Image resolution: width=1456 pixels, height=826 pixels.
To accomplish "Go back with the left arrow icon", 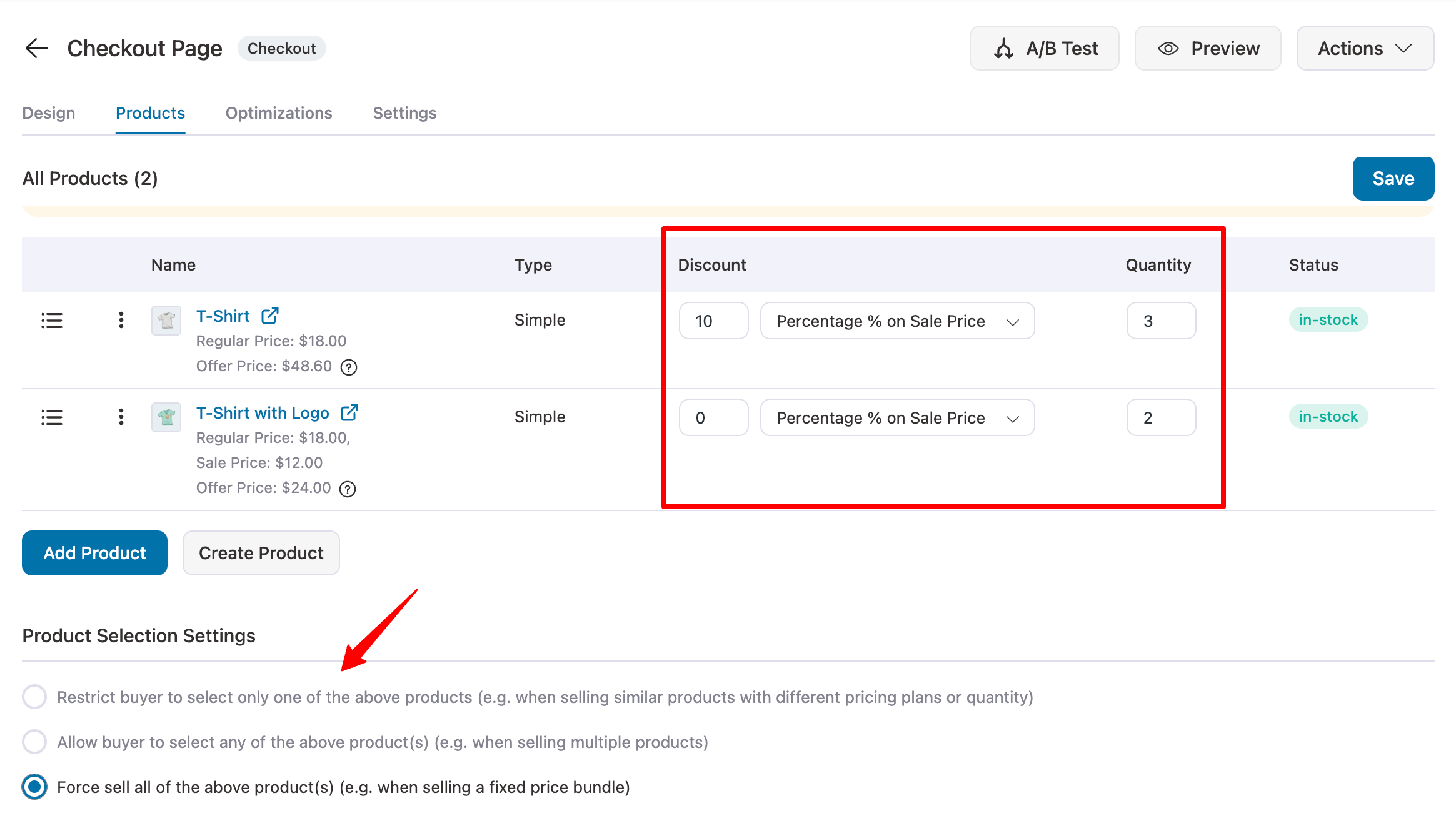I will 36,48.
